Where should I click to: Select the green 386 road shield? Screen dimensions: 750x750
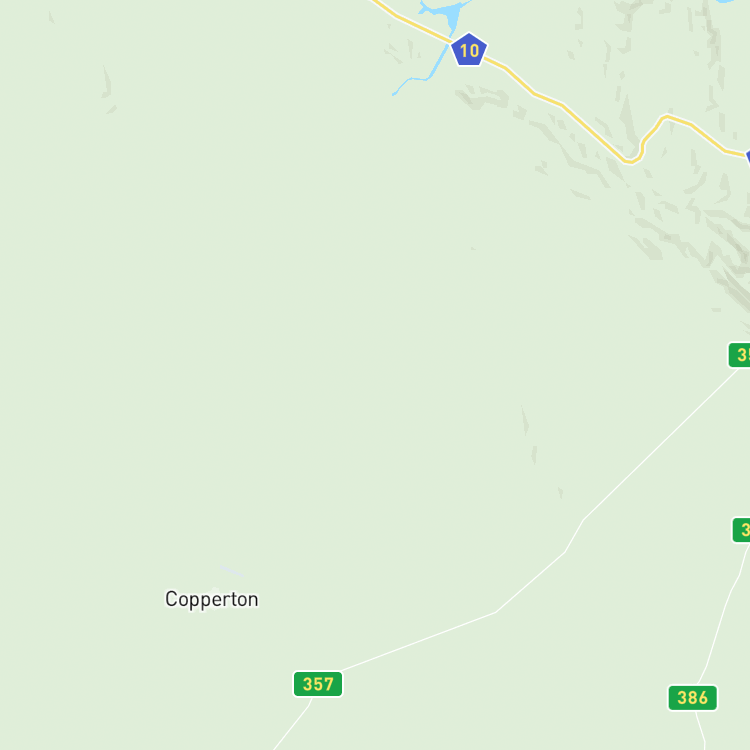pos(693,698)
